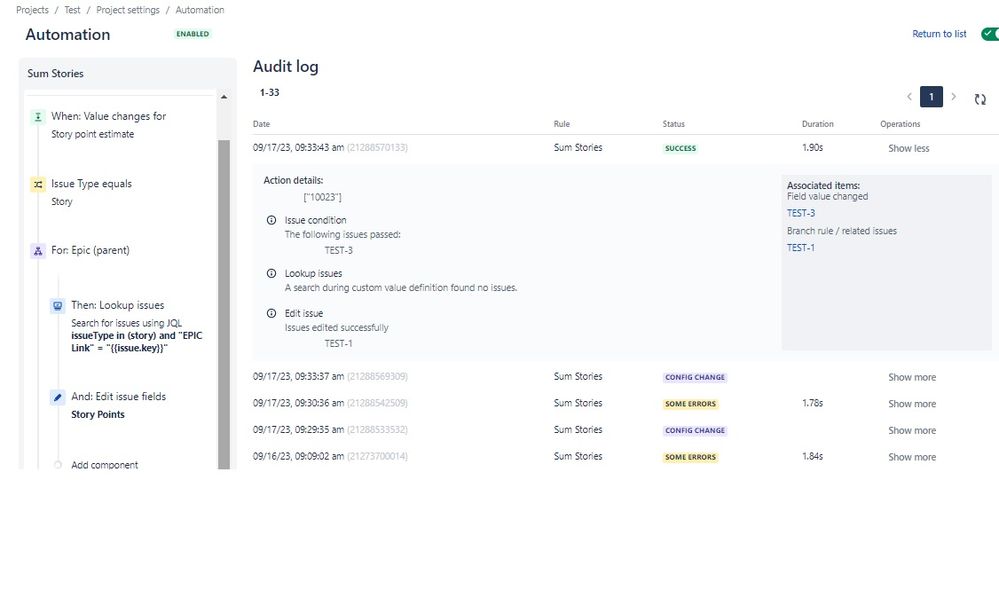The image size is (999, 598).
Task: Click the info icon next to Lookup issues
Action: (x=271, y=273)
